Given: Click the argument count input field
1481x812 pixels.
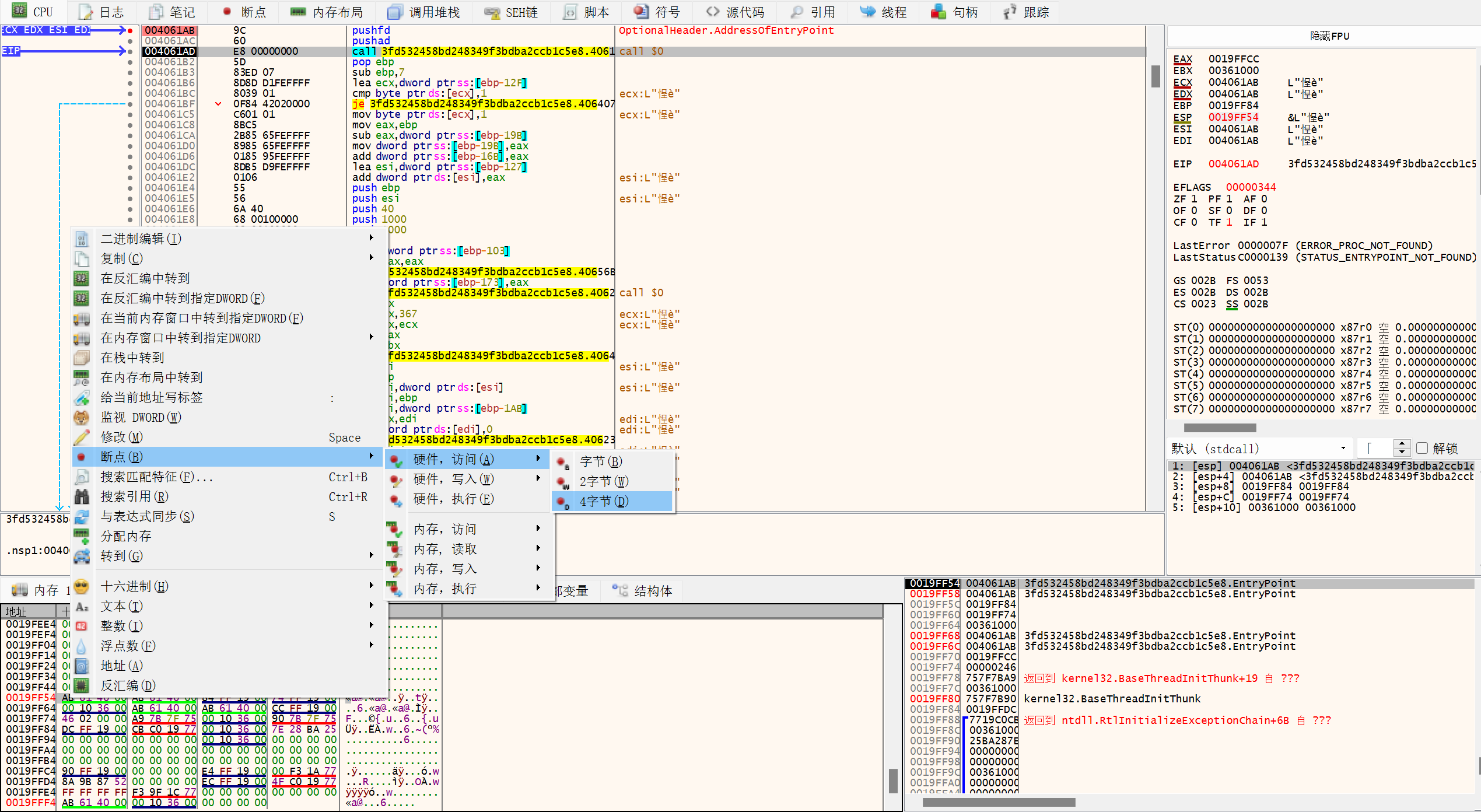Looking at the screenshot, I should 1376,448.
